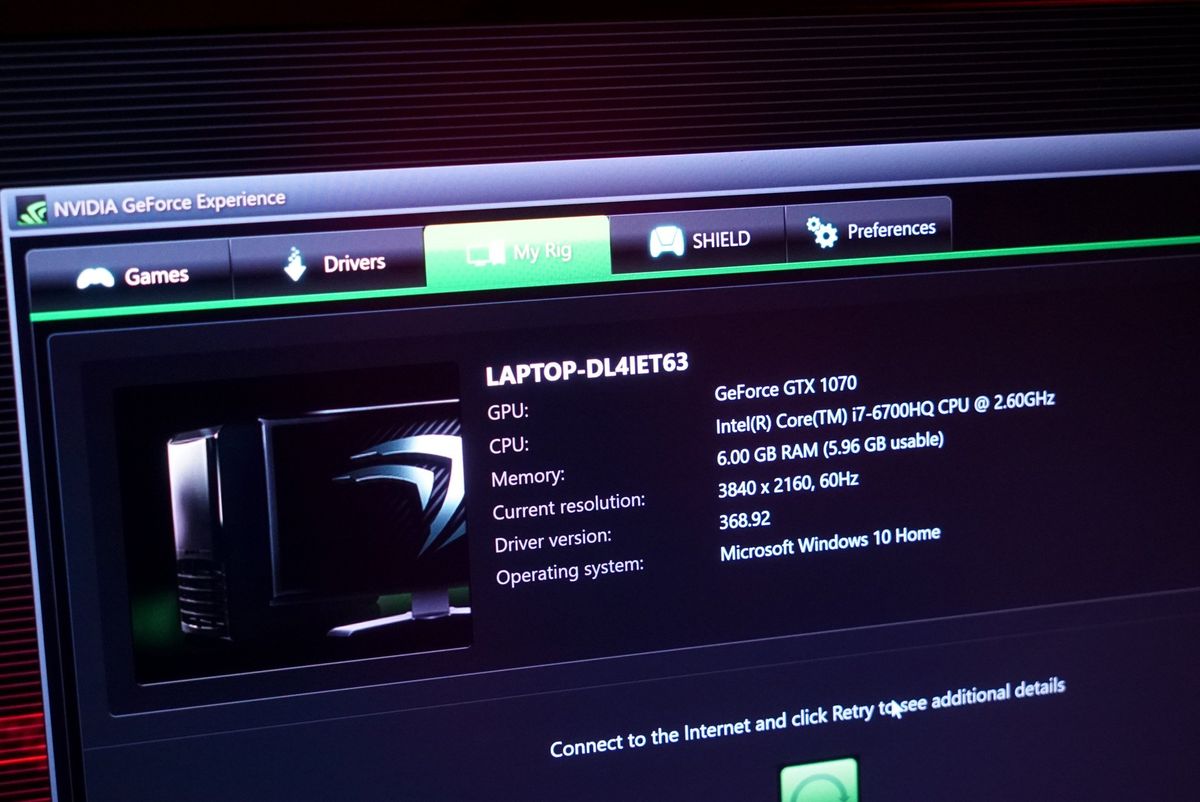Click the gears icon on Preferences tab
Screen dimensions: 1200x802
click(x=822, y=232)
